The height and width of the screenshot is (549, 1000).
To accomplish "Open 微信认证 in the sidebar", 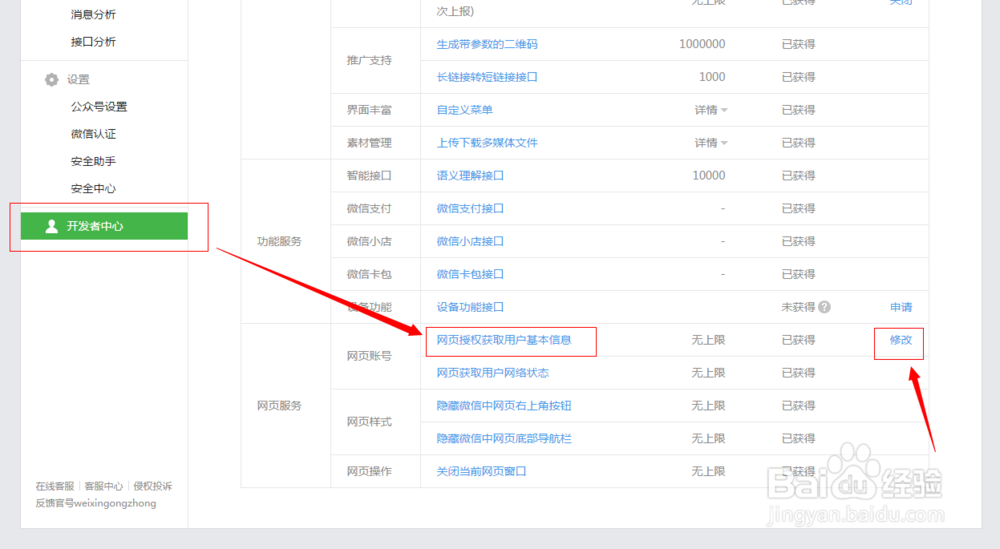I will tap(93, 134).
